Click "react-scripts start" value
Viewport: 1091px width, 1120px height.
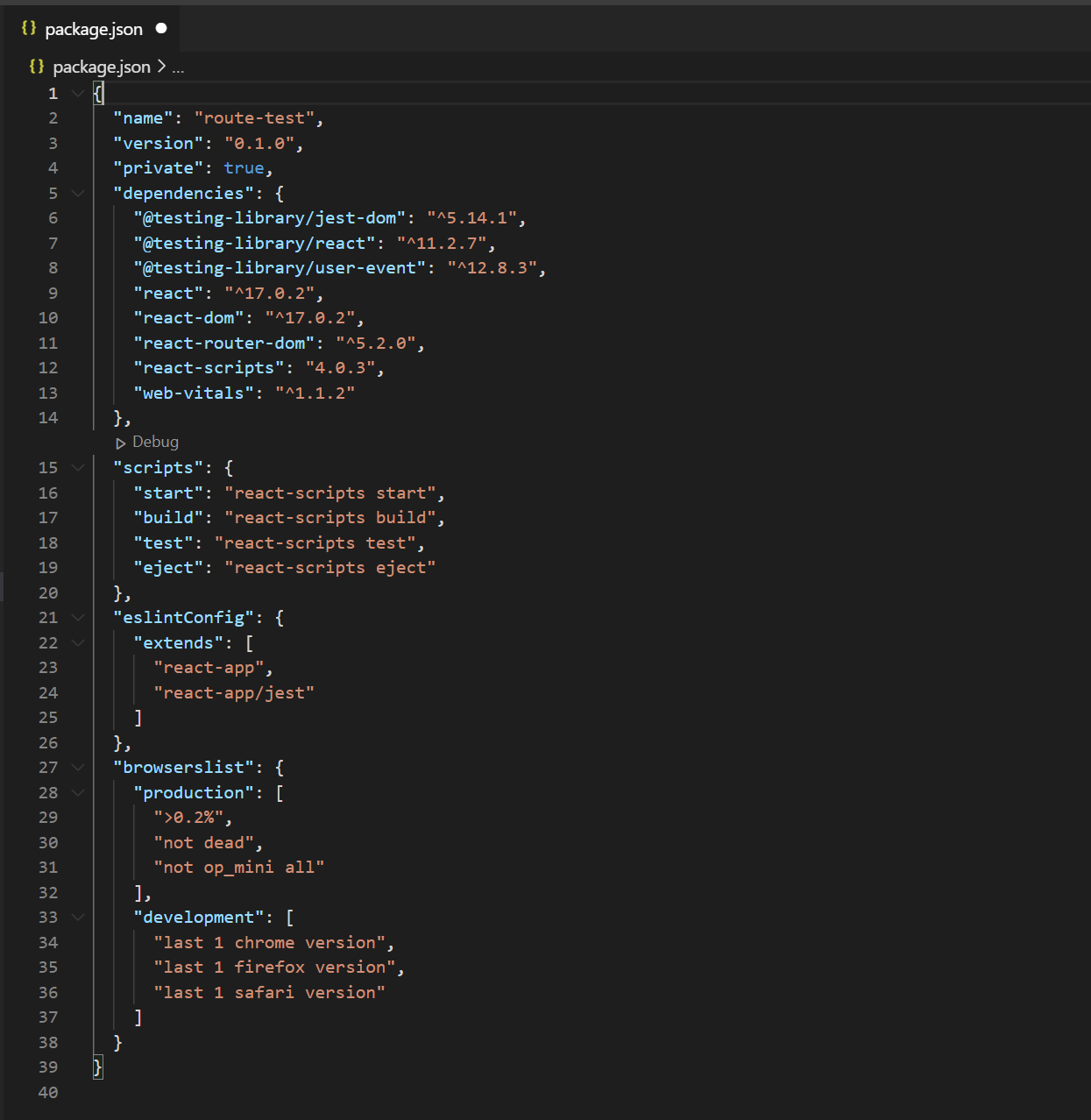pyautogui.click(x=329, y=493)
